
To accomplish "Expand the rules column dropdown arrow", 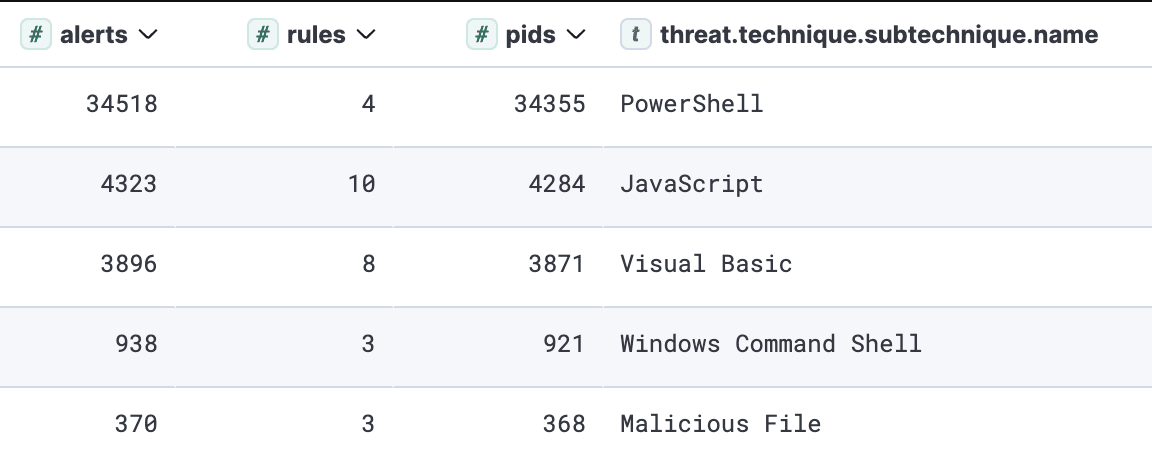I will [x=366, y=36].
